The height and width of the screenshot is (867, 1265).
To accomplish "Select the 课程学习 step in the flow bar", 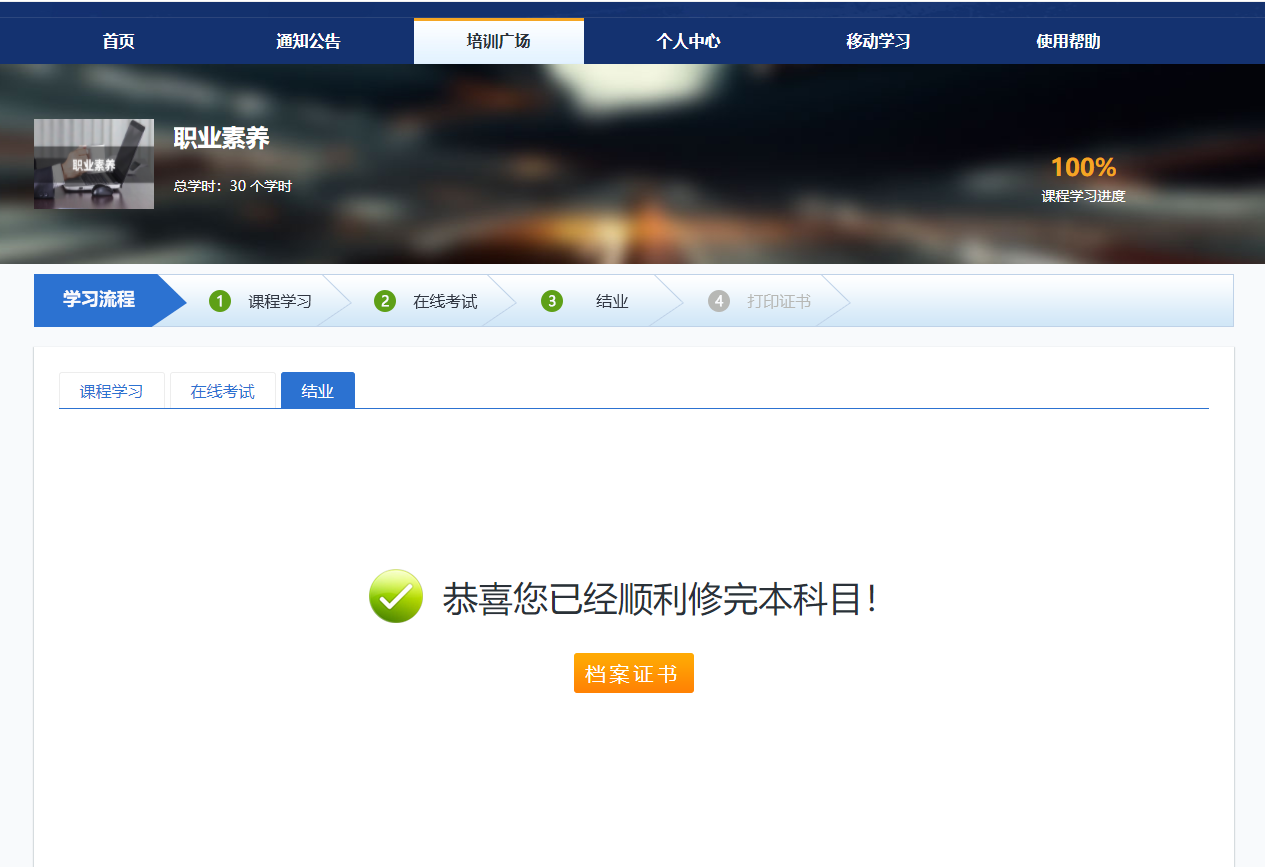I will point(280,301).
